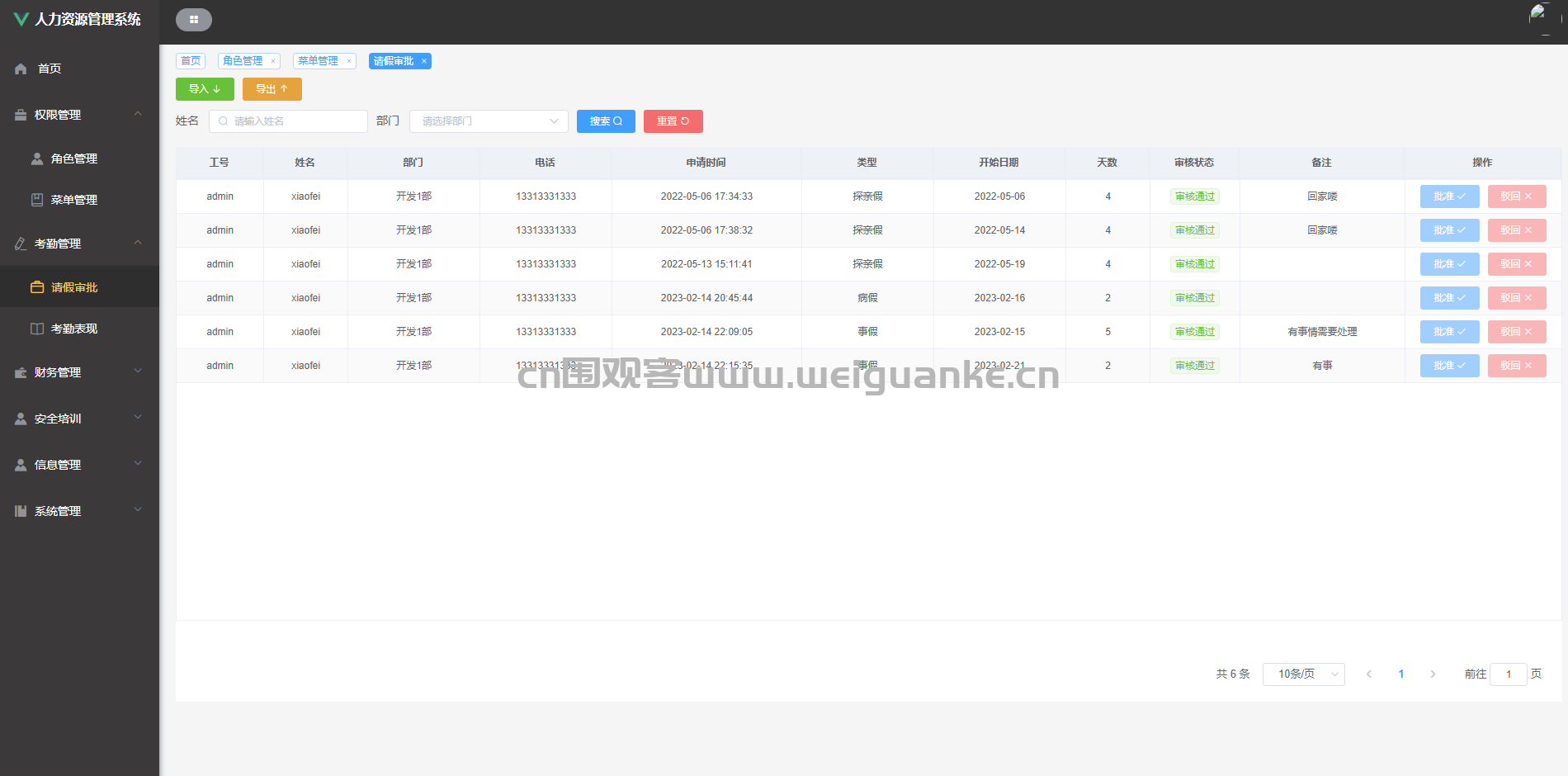Close the 请假审批 tab with its x
1568x776 pixels.
tap(424, 61)
